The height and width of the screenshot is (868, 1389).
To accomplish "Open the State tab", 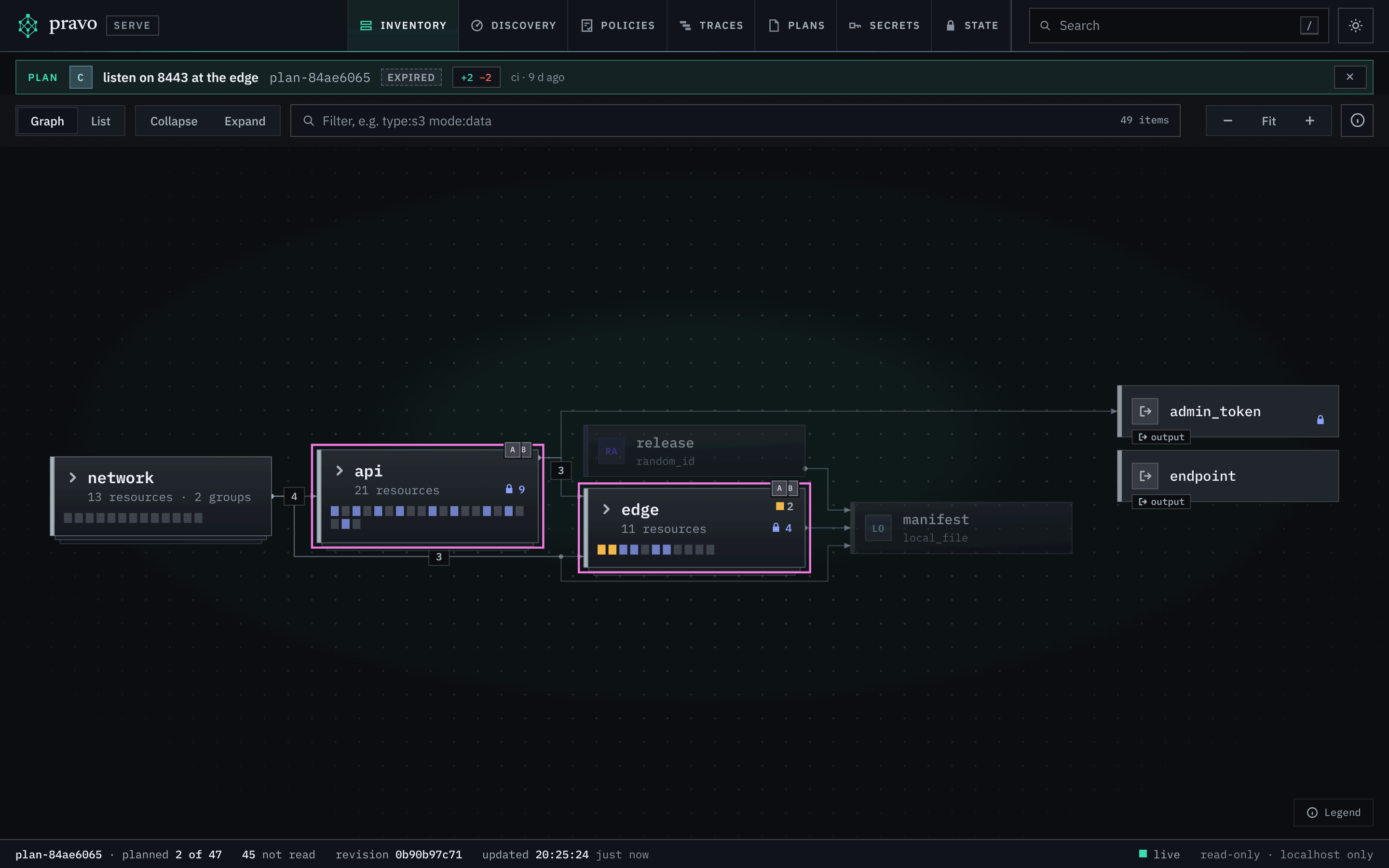I will click(971, 25).
